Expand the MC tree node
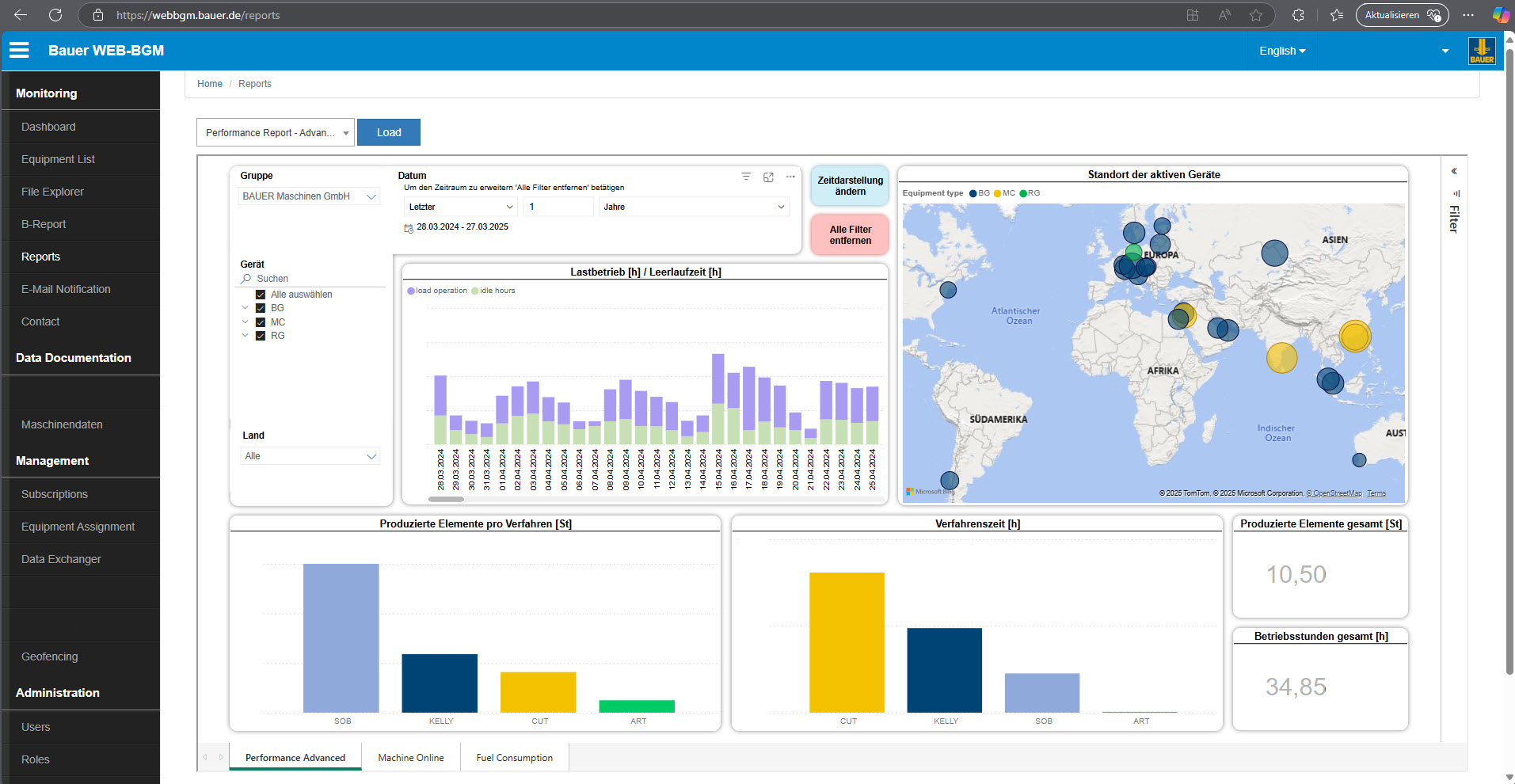 [x=245, y=322]
